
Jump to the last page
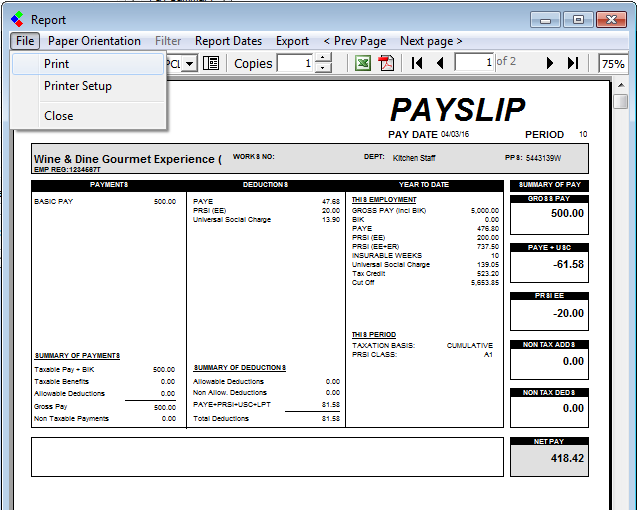573,63
